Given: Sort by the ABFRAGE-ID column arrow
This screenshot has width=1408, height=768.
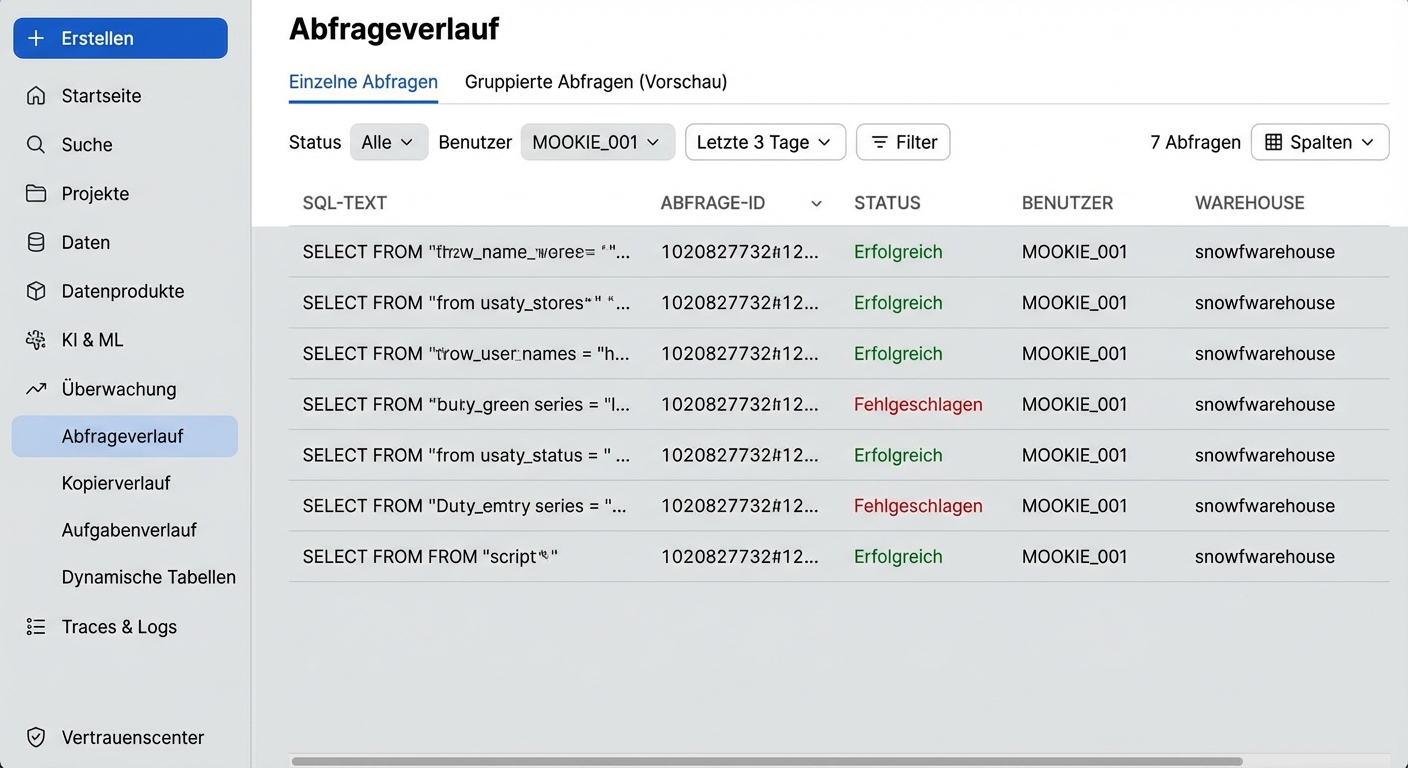Looking at the screenshot, I should coord(816,204).
